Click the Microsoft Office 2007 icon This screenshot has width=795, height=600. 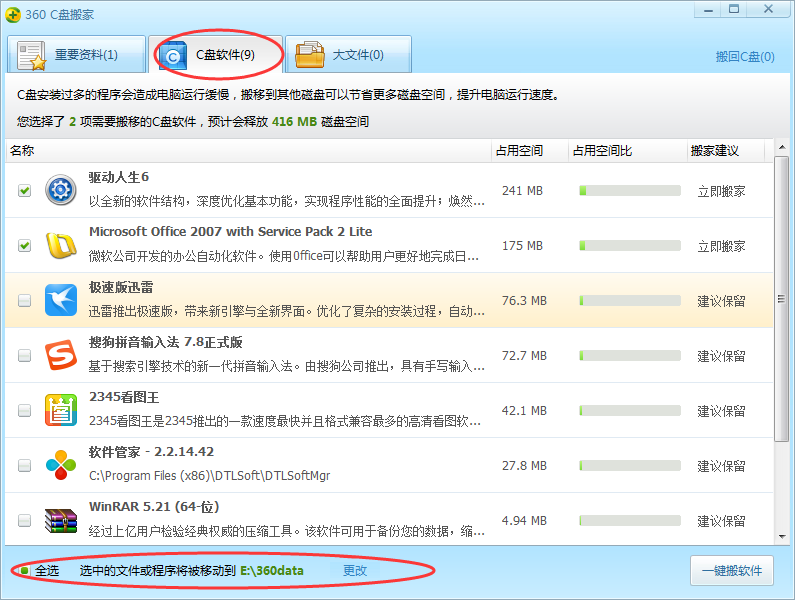pos(61,245)
